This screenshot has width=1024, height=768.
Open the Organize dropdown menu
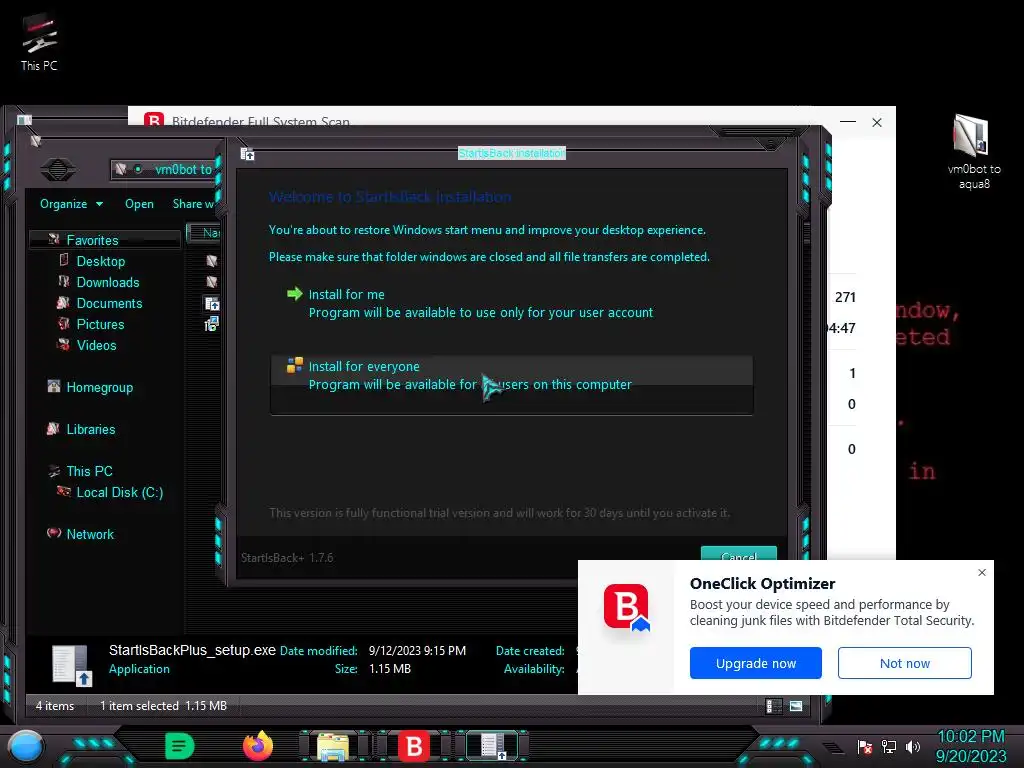(x=71, y=204)
